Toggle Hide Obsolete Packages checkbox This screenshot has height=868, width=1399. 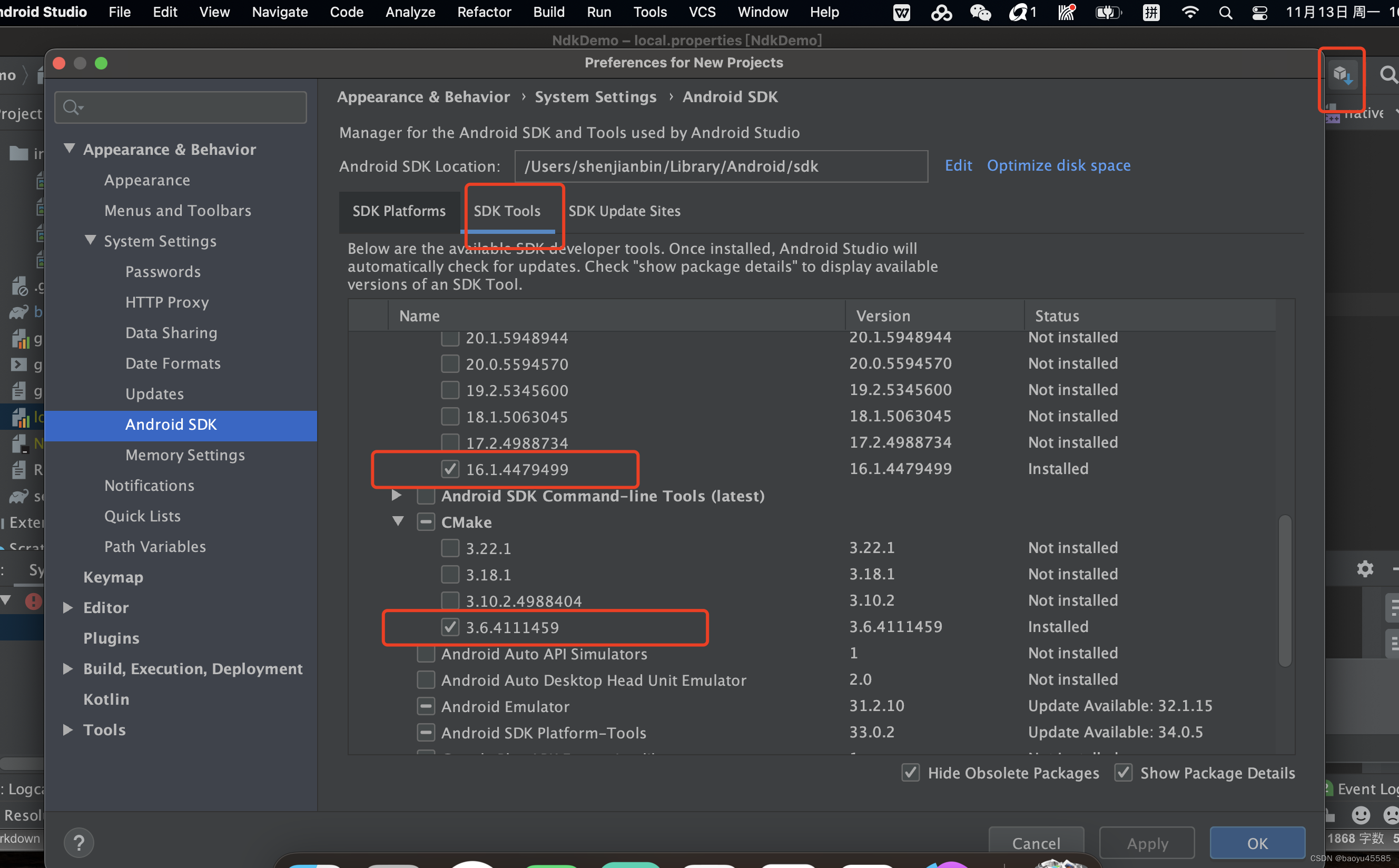911,773
